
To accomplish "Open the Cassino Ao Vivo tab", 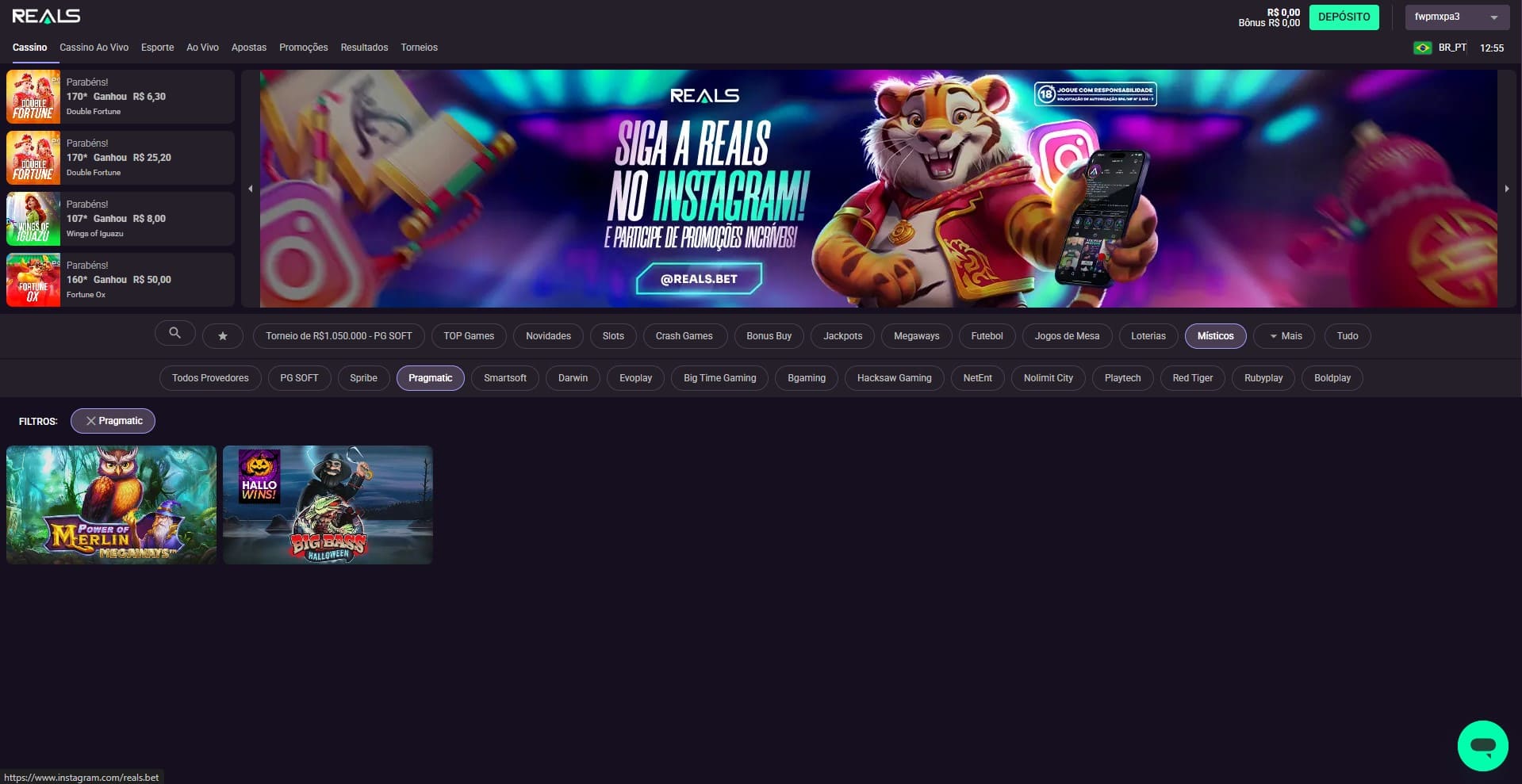I will pos(94,48).
